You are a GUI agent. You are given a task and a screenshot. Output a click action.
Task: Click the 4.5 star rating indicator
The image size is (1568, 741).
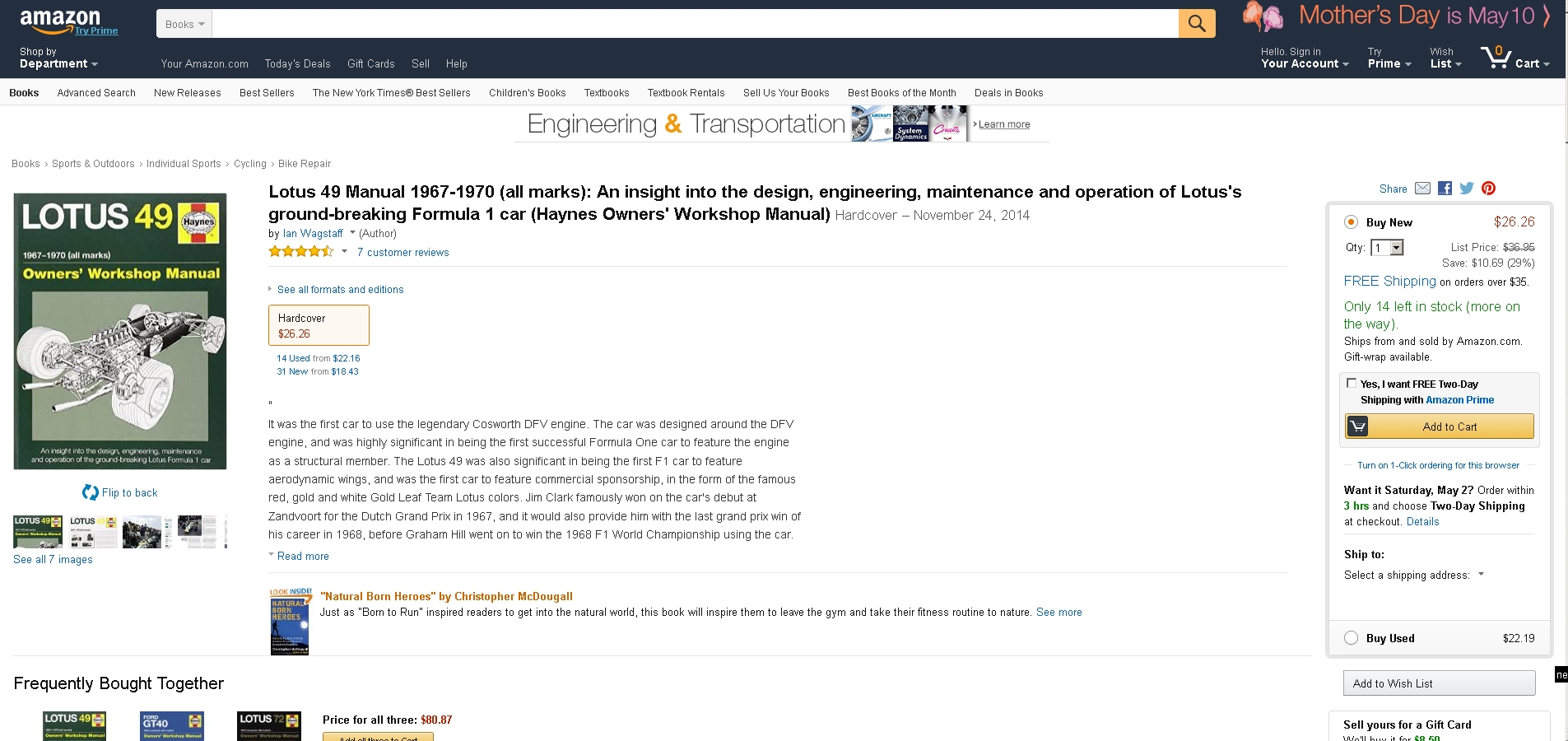click(x=301, y=252)
